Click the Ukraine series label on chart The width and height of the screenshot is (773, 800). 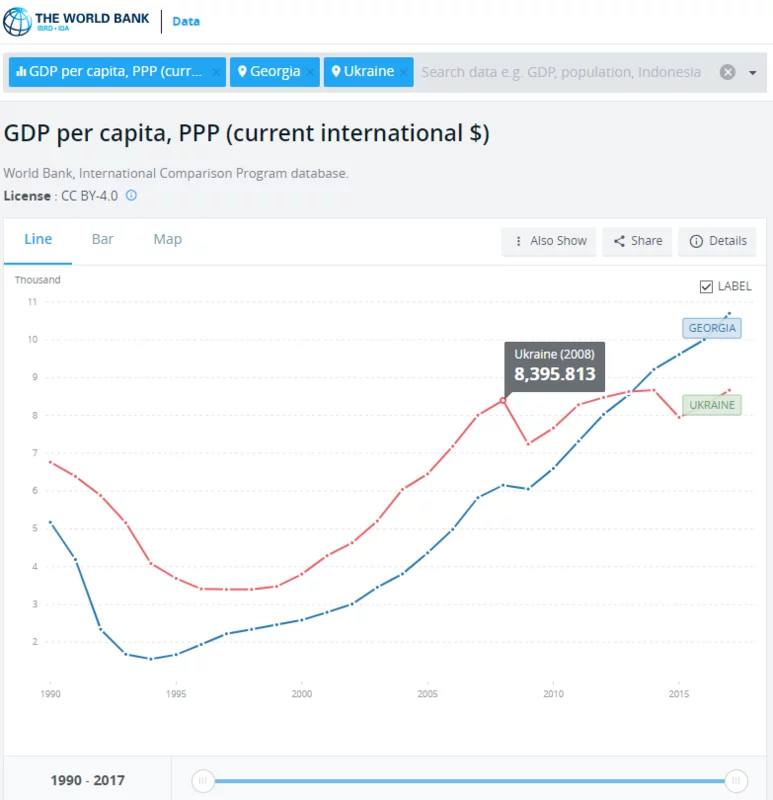[711, 405]
